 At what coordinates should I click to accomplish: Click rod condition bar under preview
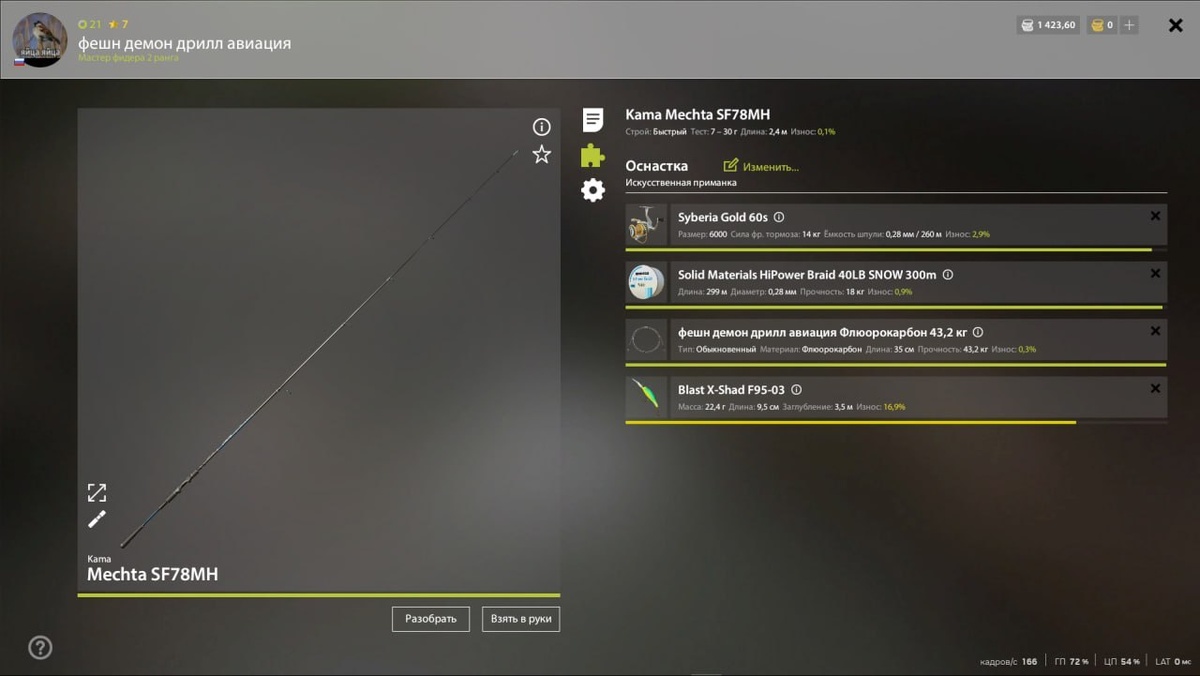tap(319, 596)
